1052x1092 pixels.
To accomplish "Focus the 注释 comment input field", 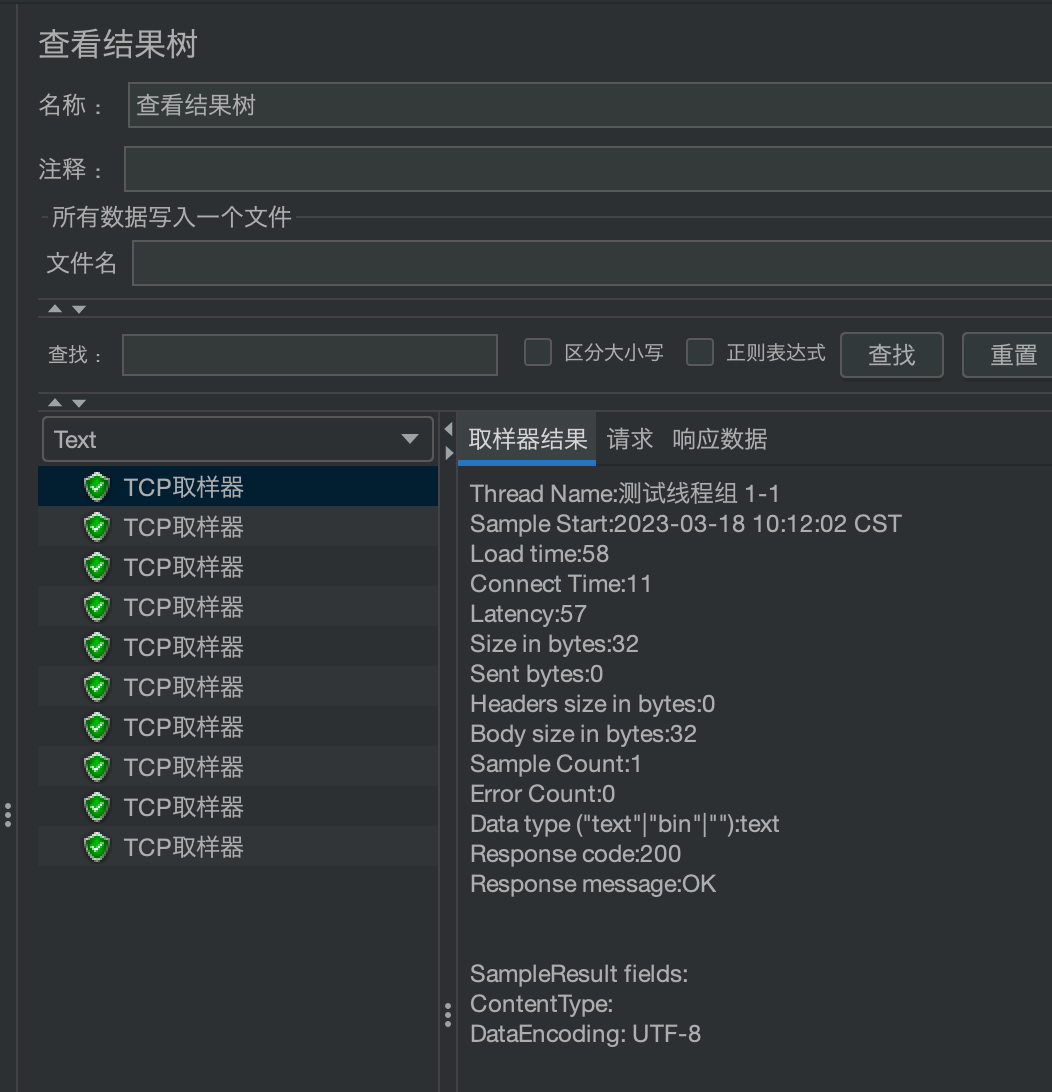I will (588, 169).
